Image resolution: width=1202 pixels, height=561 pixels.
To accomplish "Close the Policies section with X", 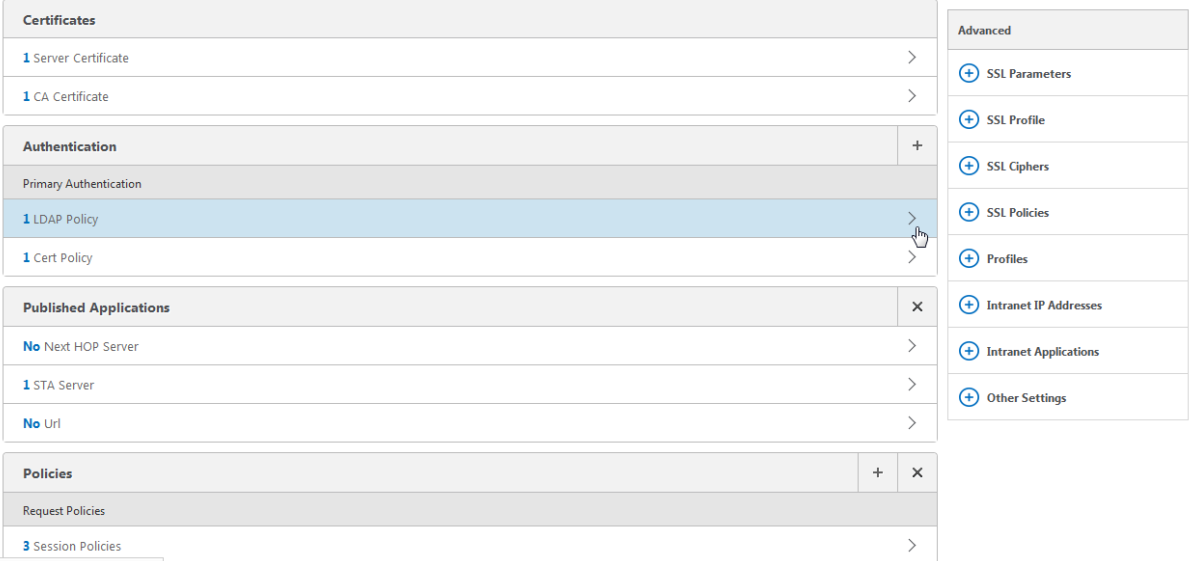I will (x=917, y=473).
